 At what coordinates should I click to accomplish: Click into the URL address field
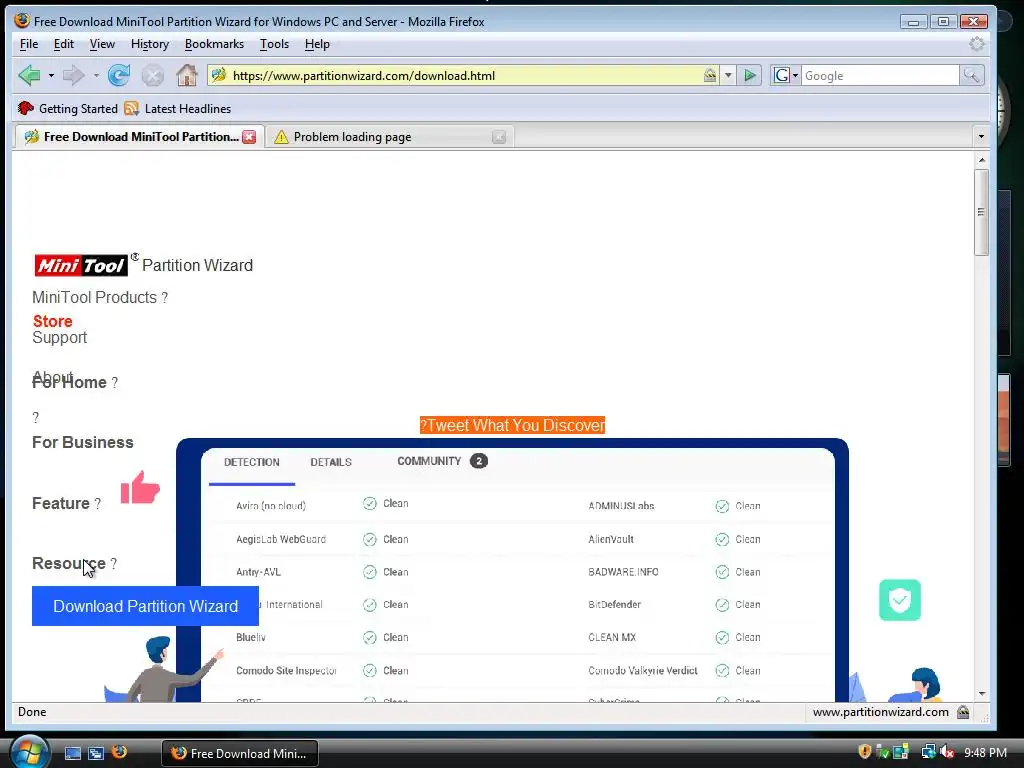click(464, 76)
